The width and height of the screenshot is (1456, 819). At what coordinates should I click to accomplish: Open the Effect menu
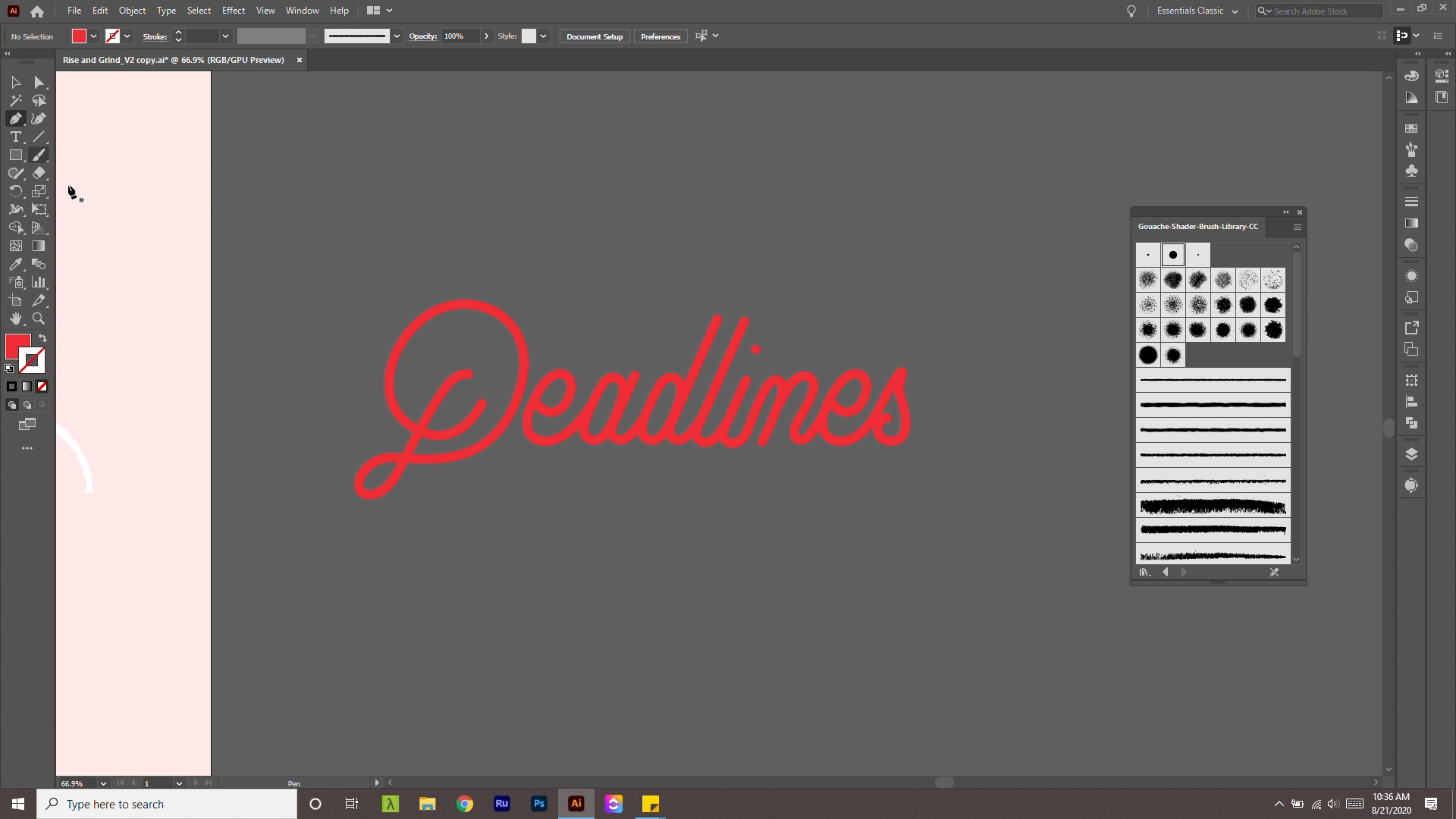point(234,11)
